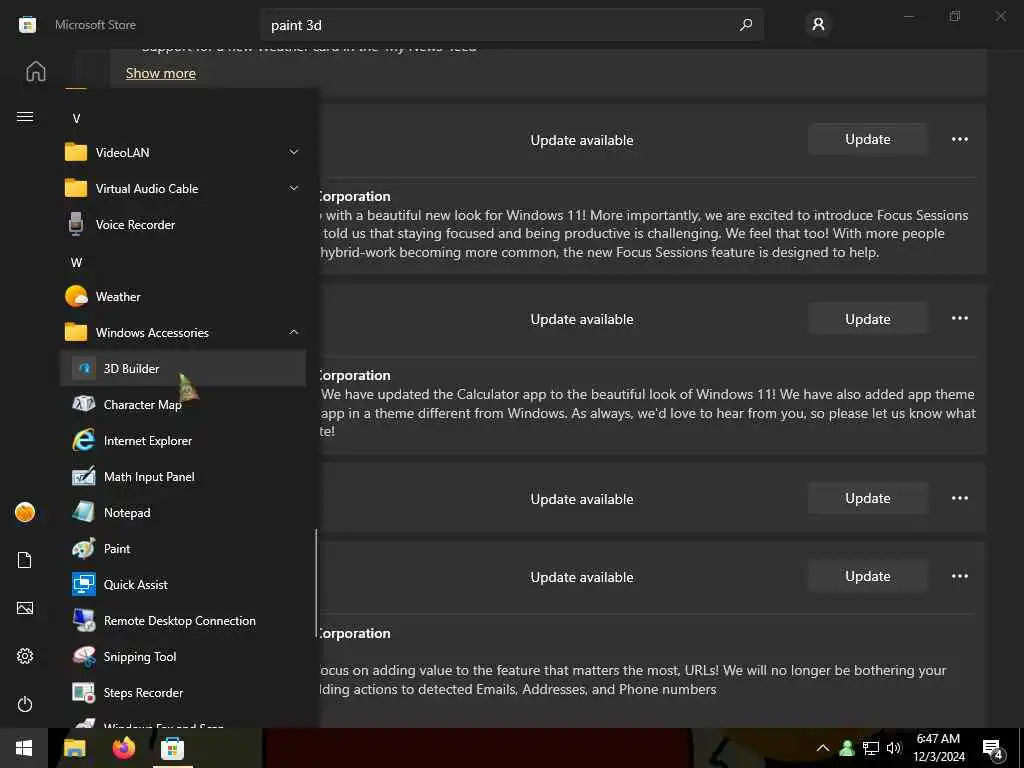Expand Start menu hamburger icon
The width and height of the screenshot is (1024, 768).
[x=25, y=117]
